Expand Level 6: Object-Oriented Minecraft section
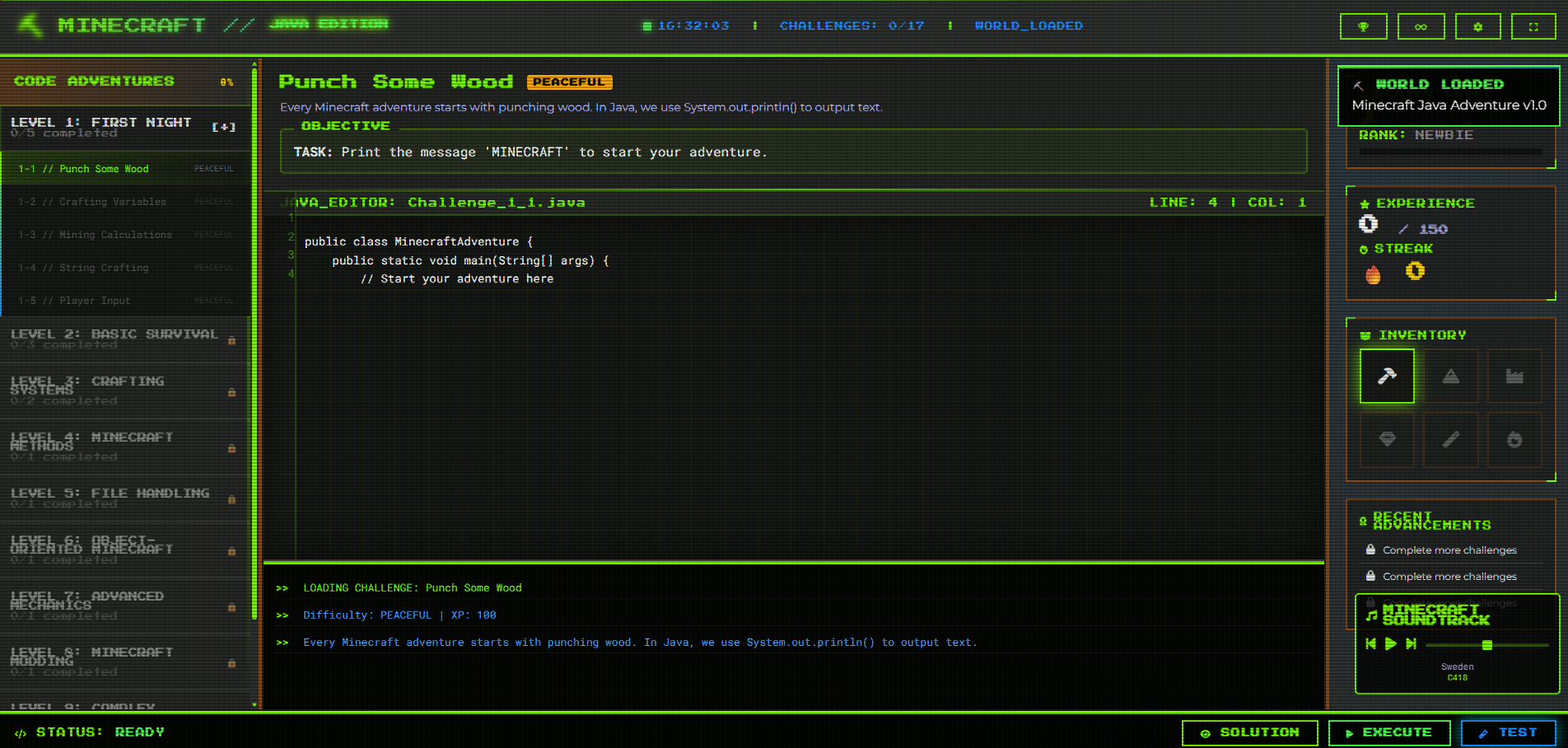 (x=125, y=549)
